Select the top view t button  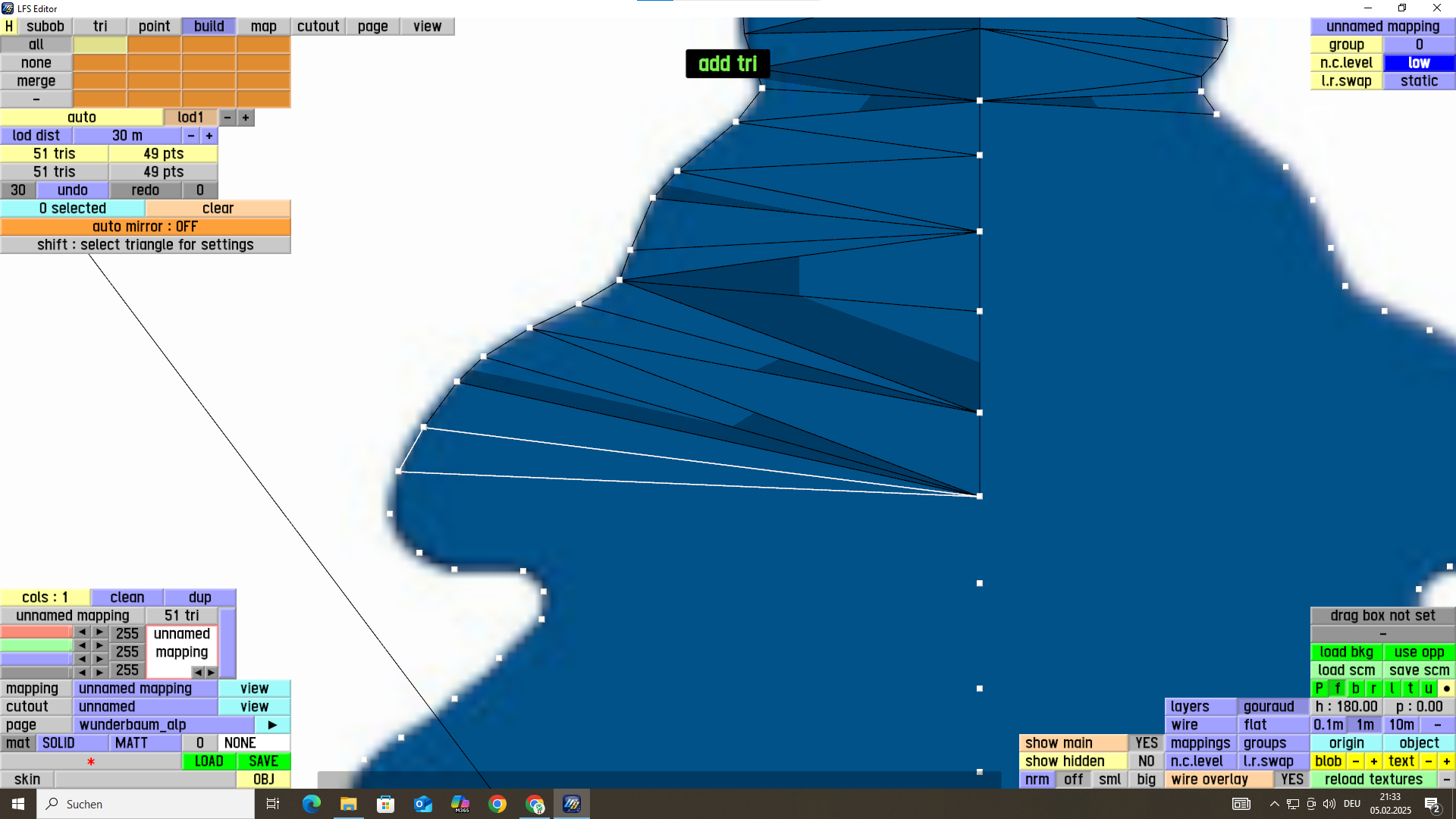1410,689
